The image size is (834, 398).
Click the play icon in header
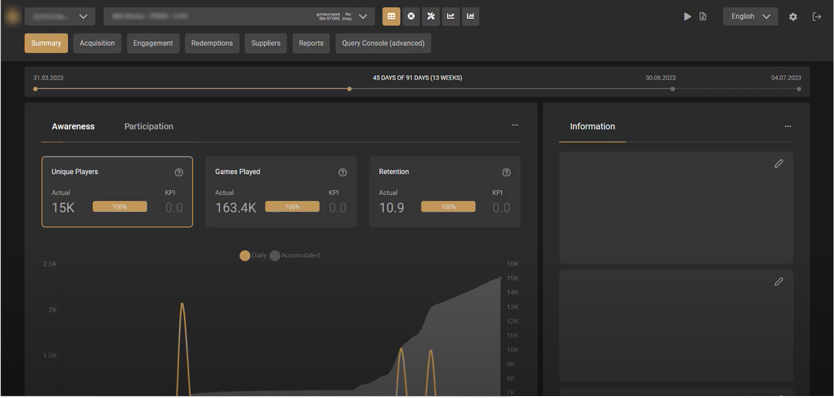[x=687, y=16]
